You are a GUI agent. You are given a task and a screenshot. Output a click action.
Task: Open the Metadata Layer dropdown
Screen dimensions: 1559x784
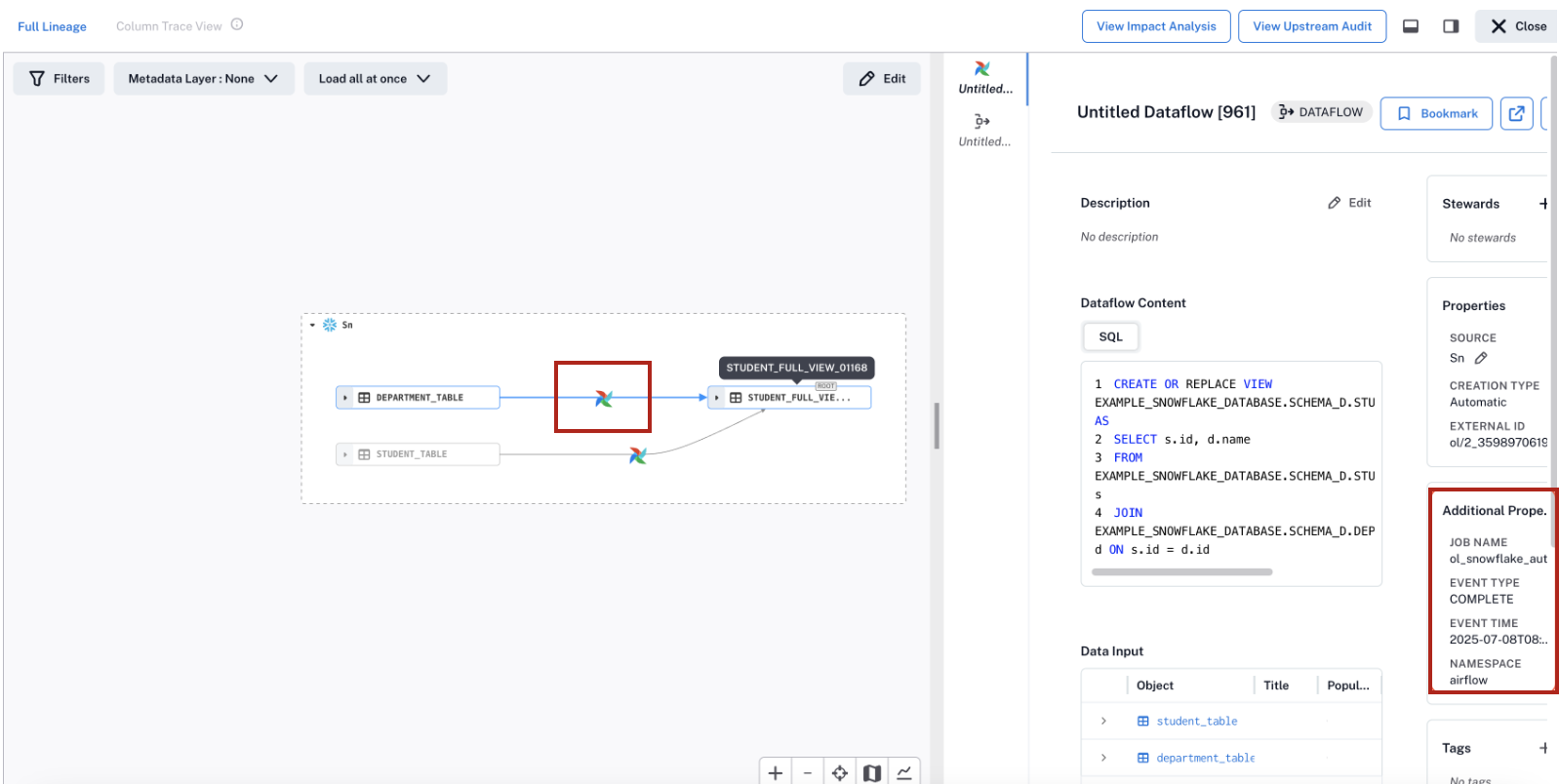[x=204, y=79]
